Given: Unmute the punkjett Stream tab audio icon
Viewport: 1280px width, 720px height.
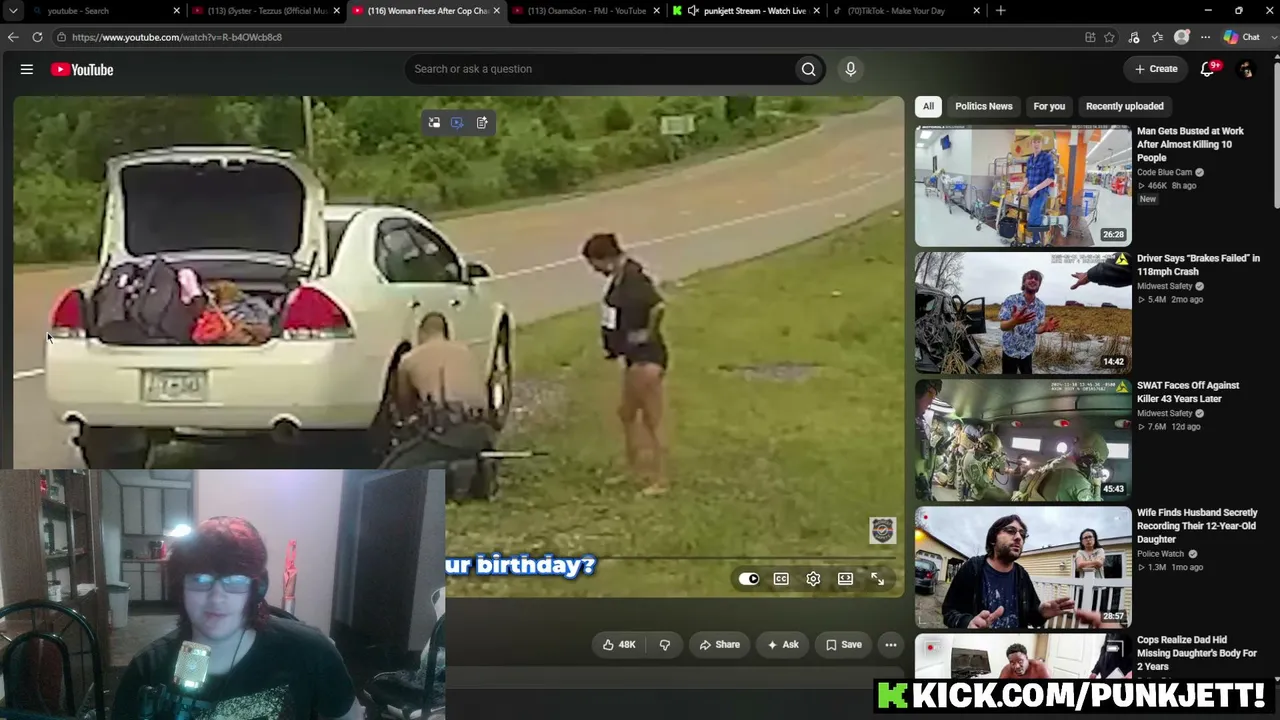Looking at the screenshot, I should point(693,11).
